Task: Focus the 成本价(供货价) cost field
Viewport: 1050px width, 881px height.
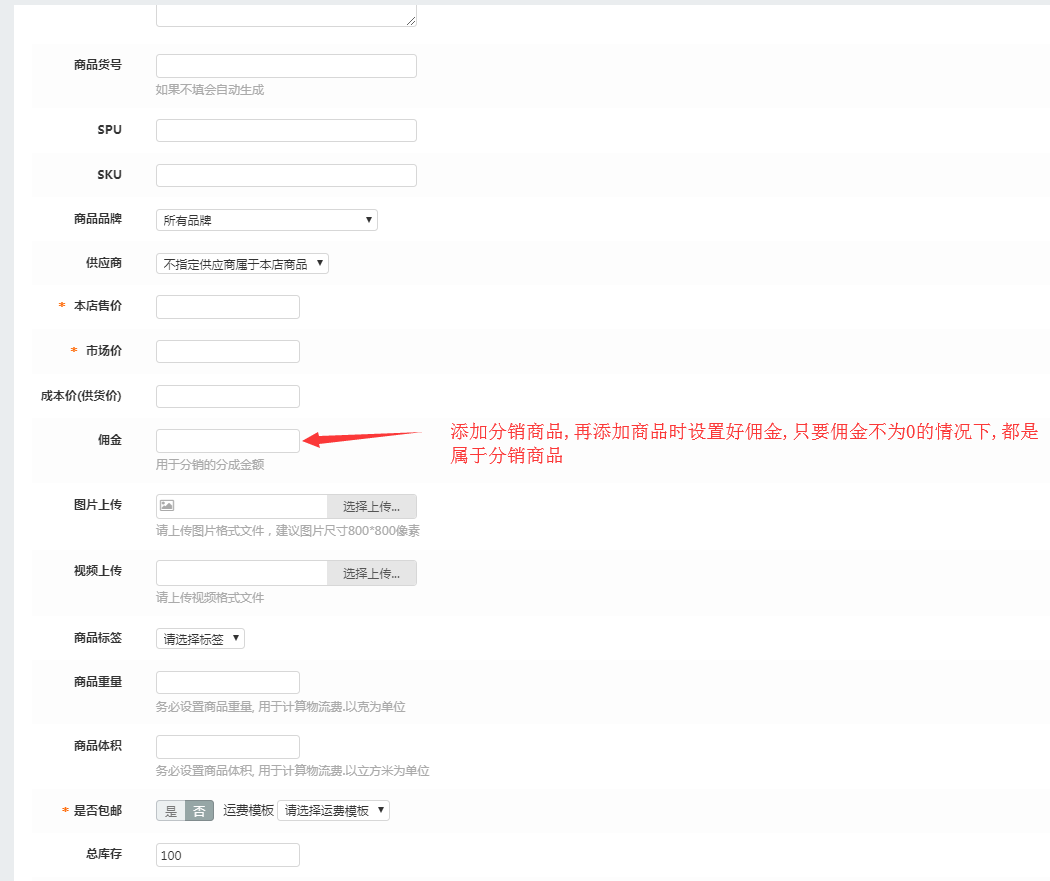Action: [228, 396]
